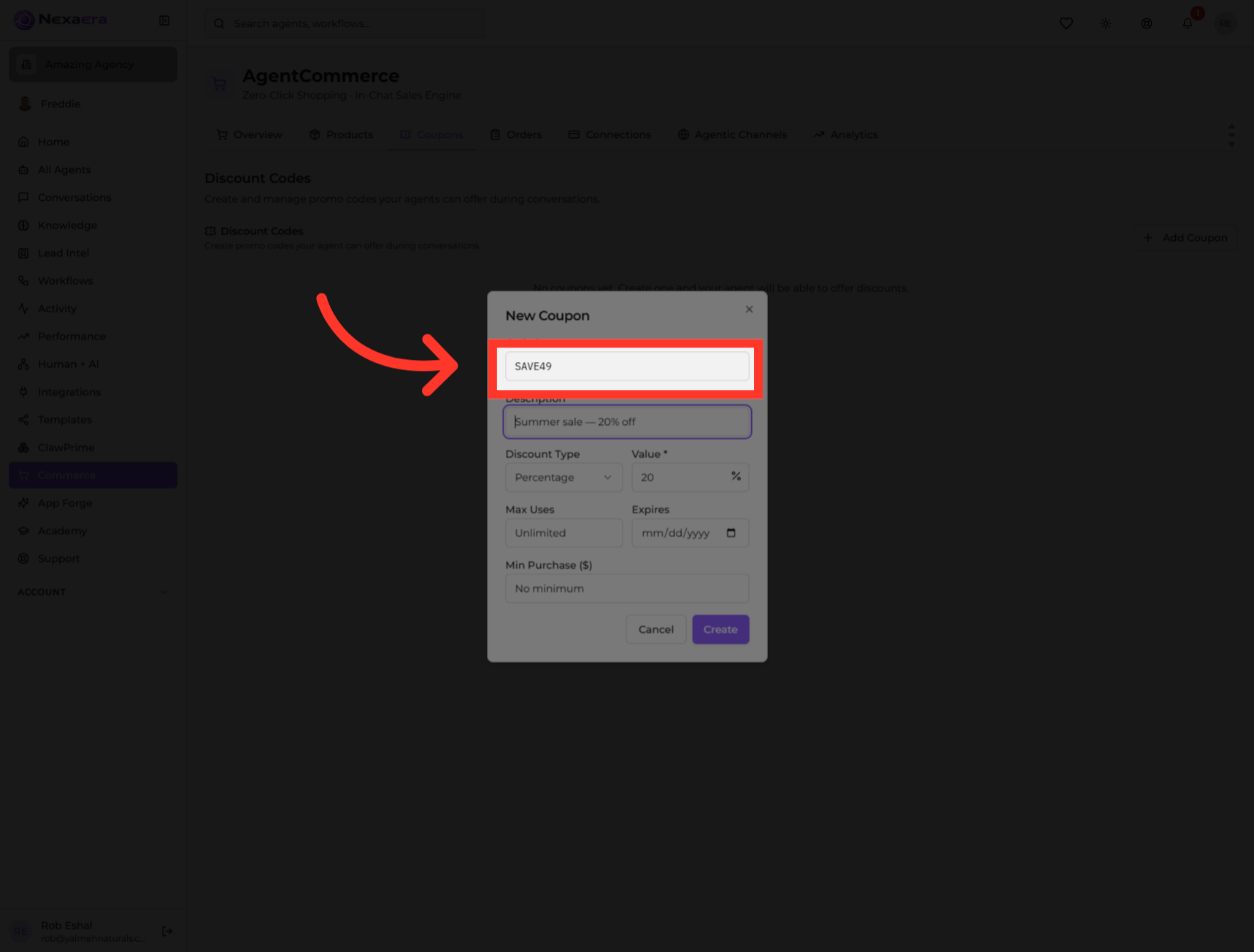
Task: Go to Home in the sidebar
Action: [93, 142]
